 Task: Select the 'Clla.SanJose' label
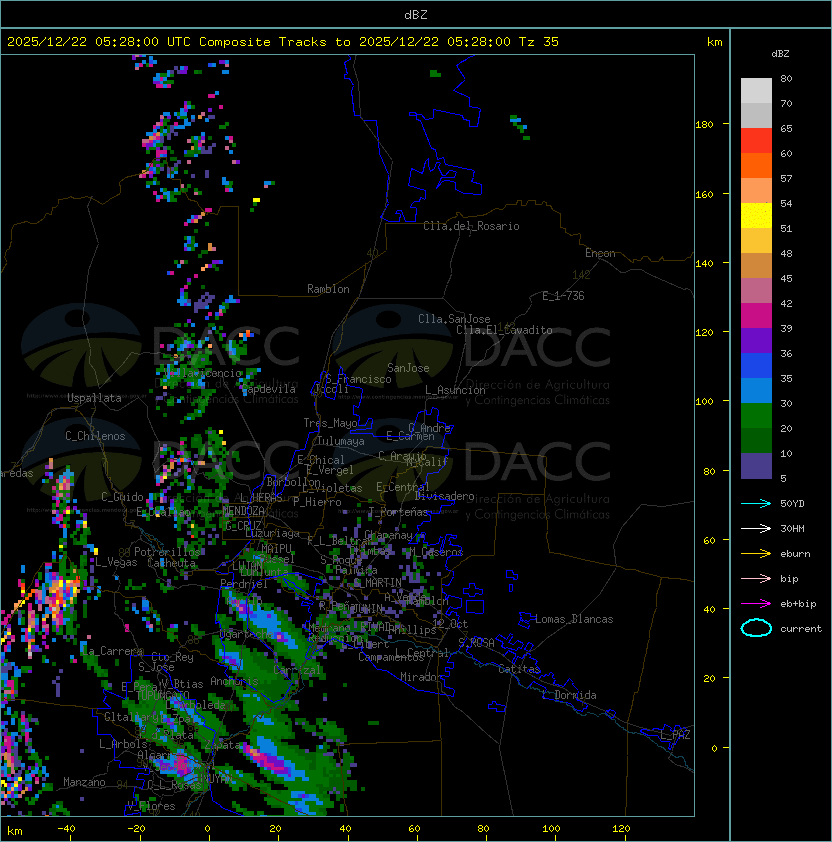pos(454,319)
